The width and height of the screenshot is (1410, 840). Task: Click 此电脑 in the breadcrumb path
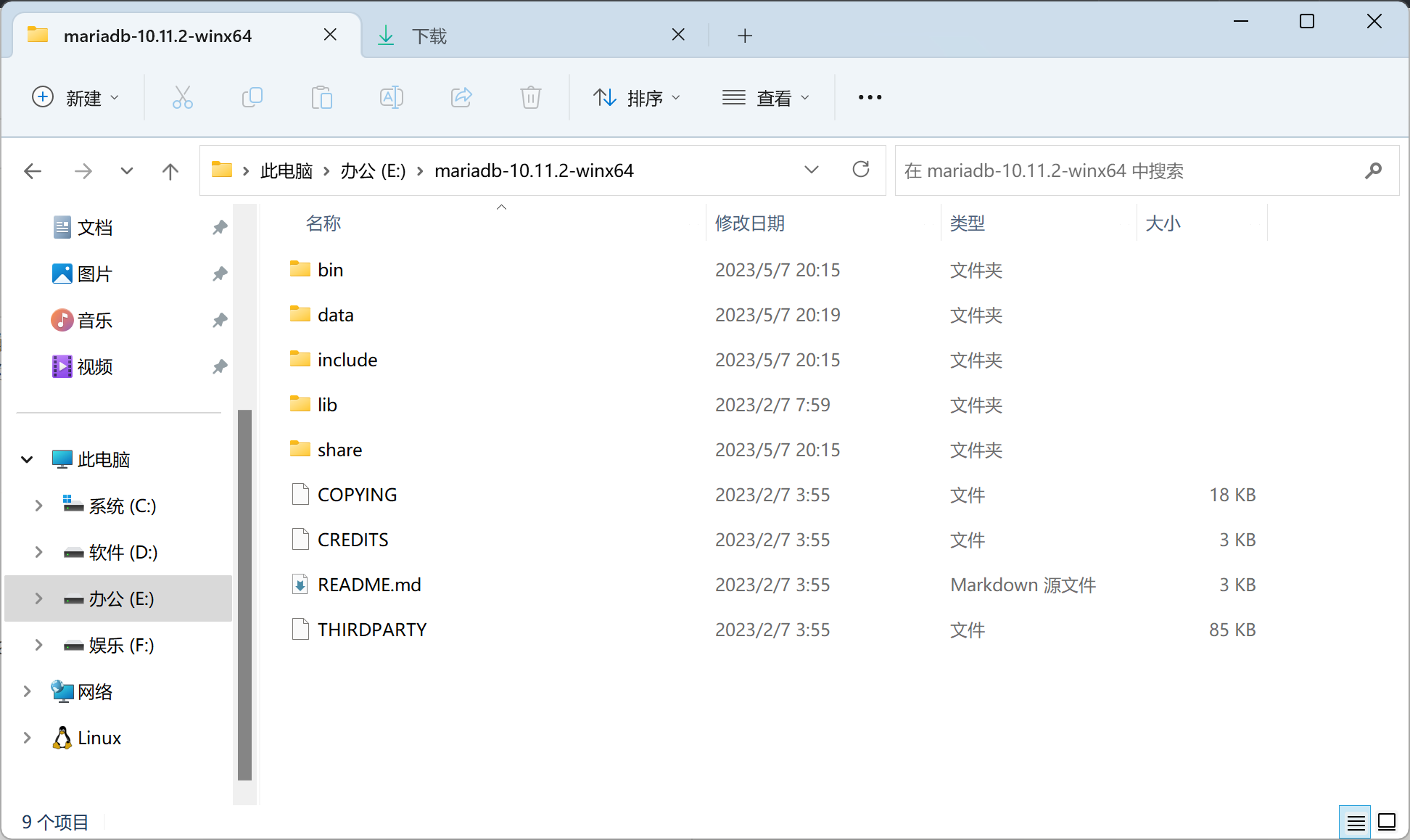pyautogui.click(x=286, y=171)
